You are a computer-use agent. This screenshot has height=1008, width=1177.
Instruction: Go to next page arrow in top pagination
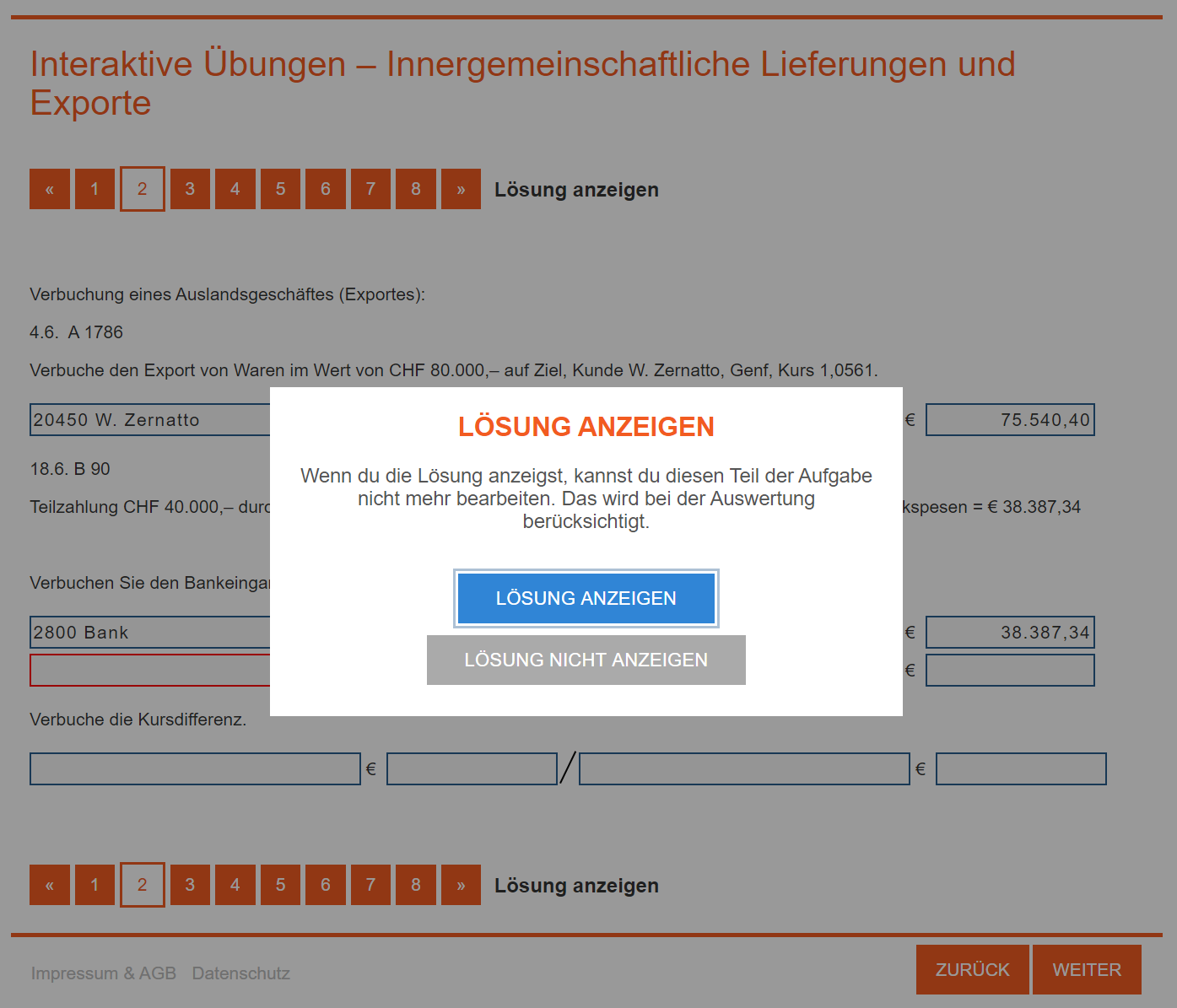tap(461, 189)
